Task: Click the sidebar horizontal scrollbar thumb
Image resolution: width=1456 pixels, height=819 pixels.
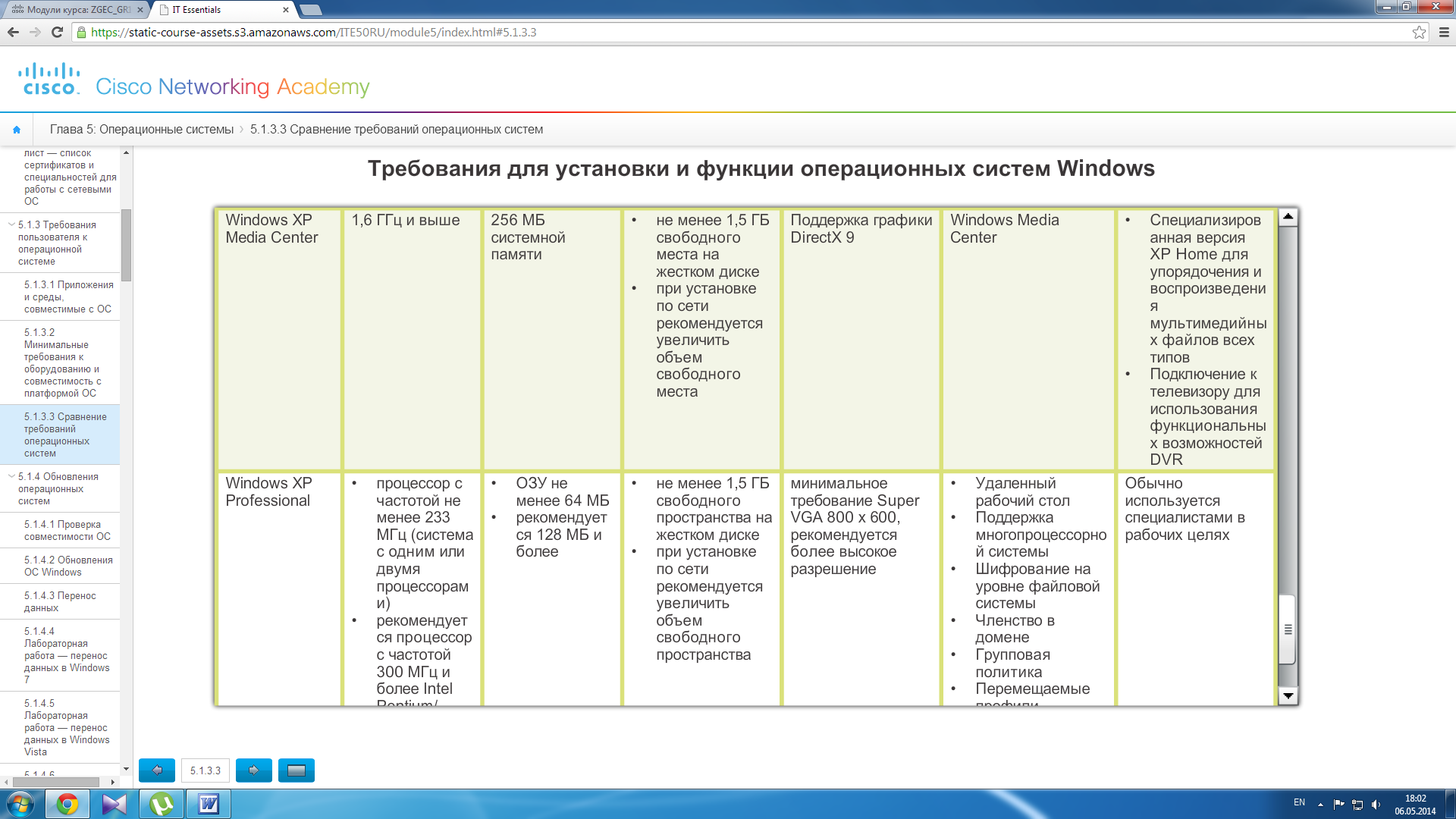Action: [56, 782]
